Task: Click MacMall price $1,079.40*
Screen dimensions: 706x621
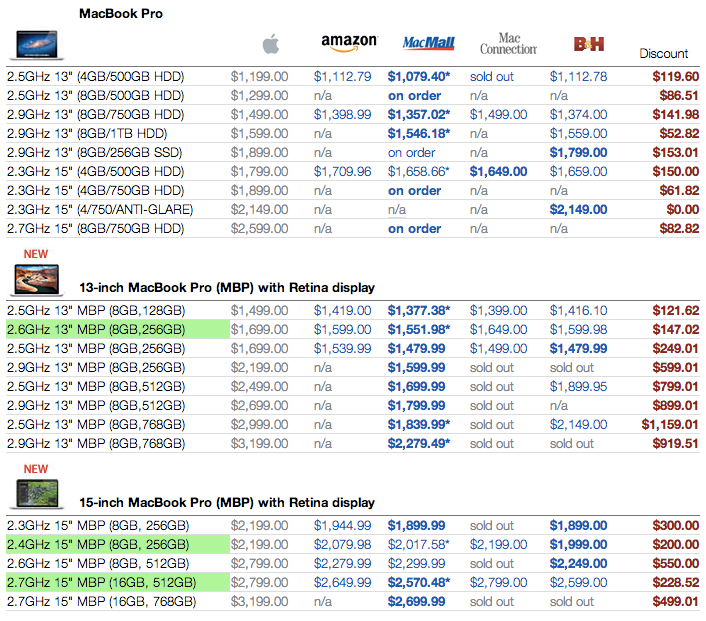Action: (x=419, y=77)
